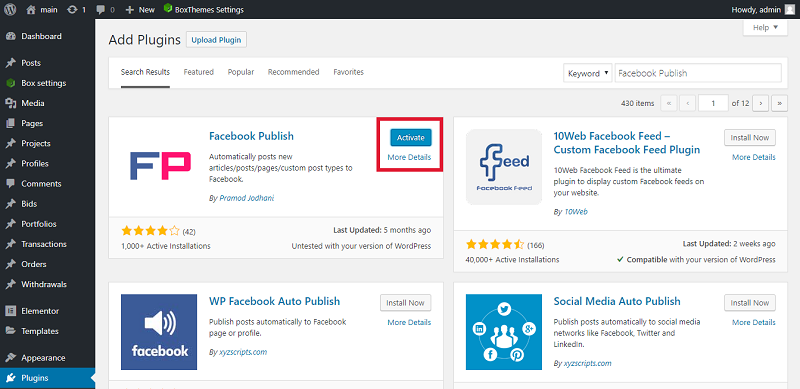View More Details for Facebook Publish

tap(409, 157)
